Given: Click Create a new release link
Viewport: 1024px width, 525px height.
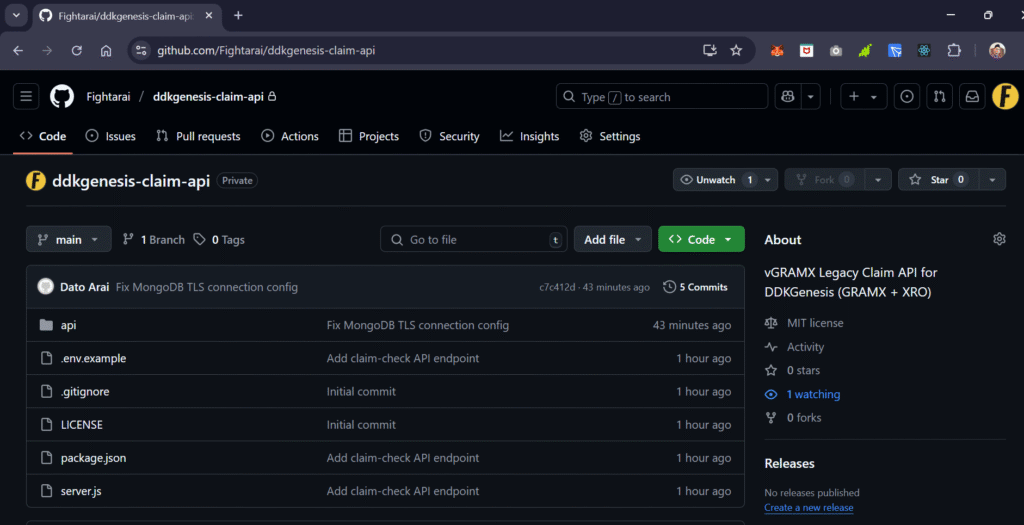Looking at the screenshot, I should point(808,507).
